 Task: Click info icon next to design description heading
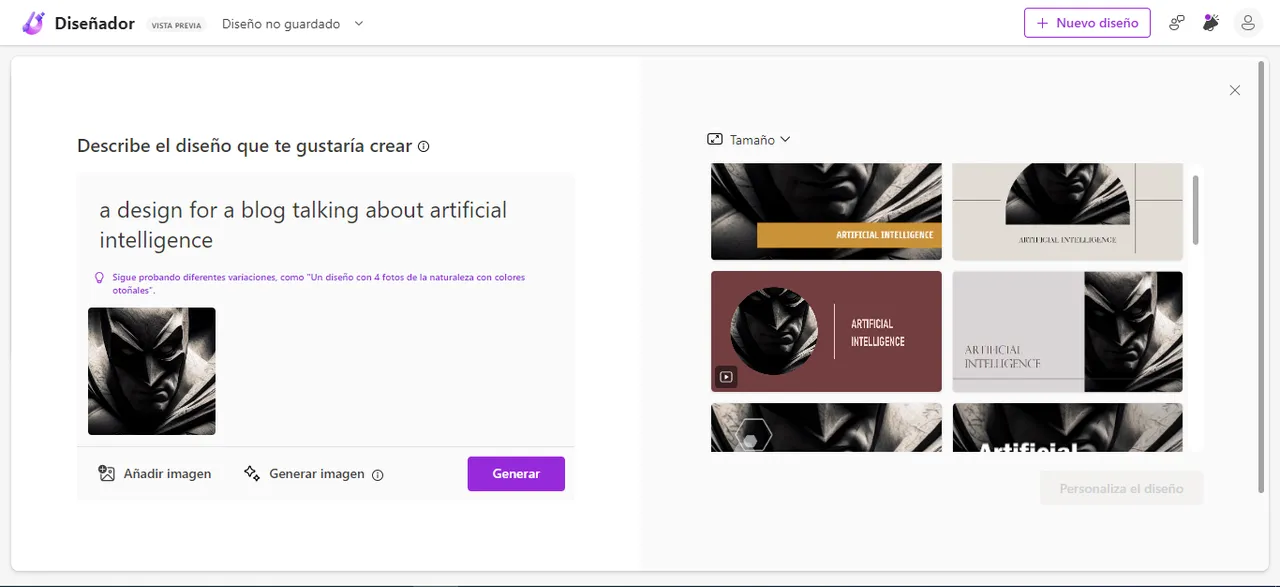coord(423,146)
